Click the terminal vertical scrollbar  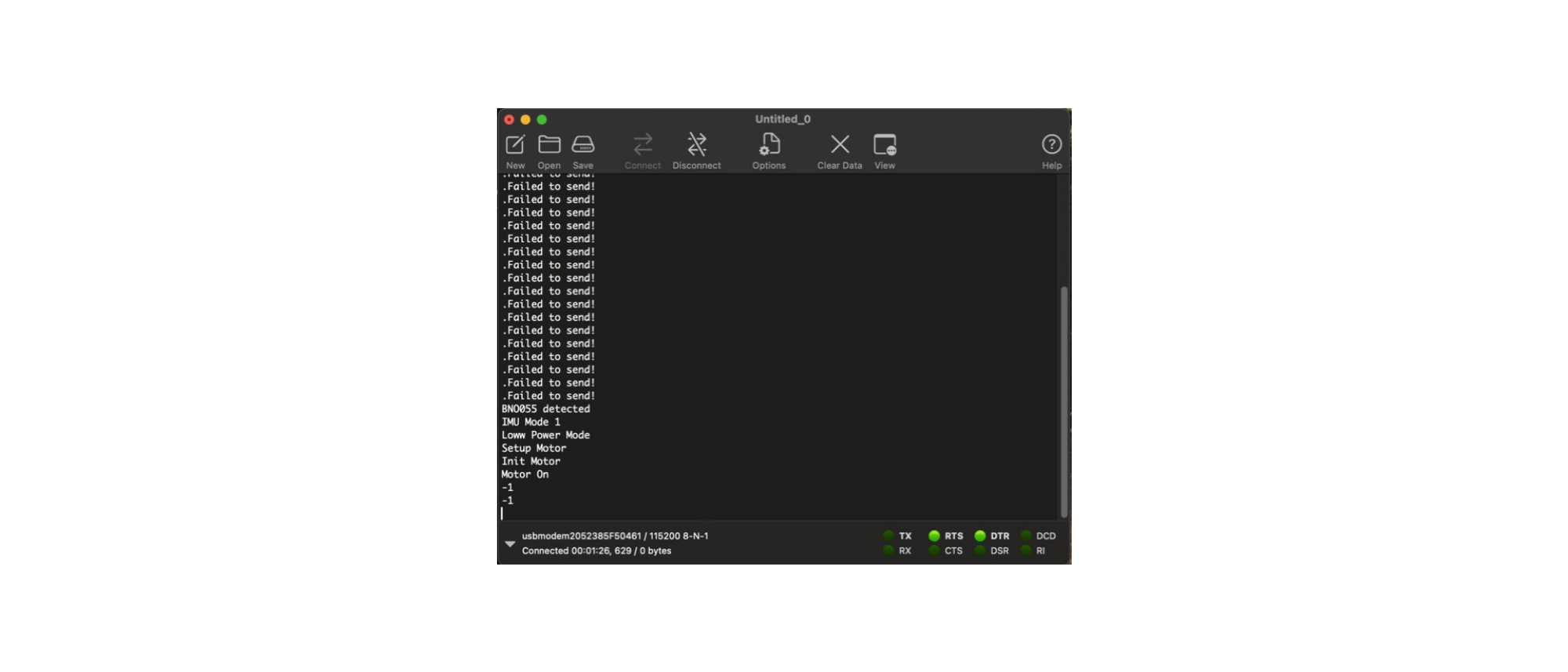click(1064, 400)
